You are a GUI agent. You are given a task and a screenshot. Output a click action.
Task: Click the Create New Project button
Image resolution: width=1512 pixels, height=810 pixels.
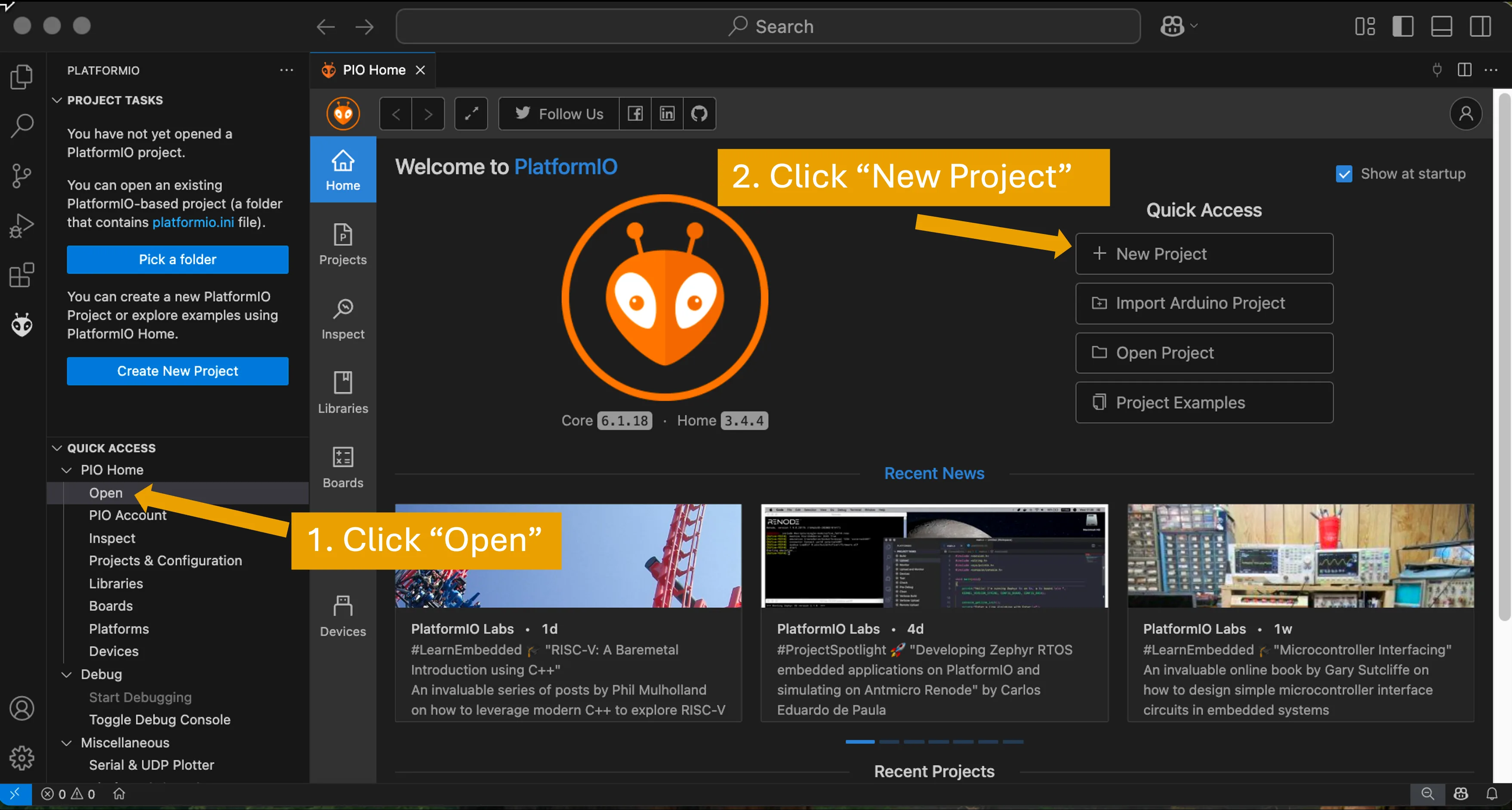pos(177,371)
